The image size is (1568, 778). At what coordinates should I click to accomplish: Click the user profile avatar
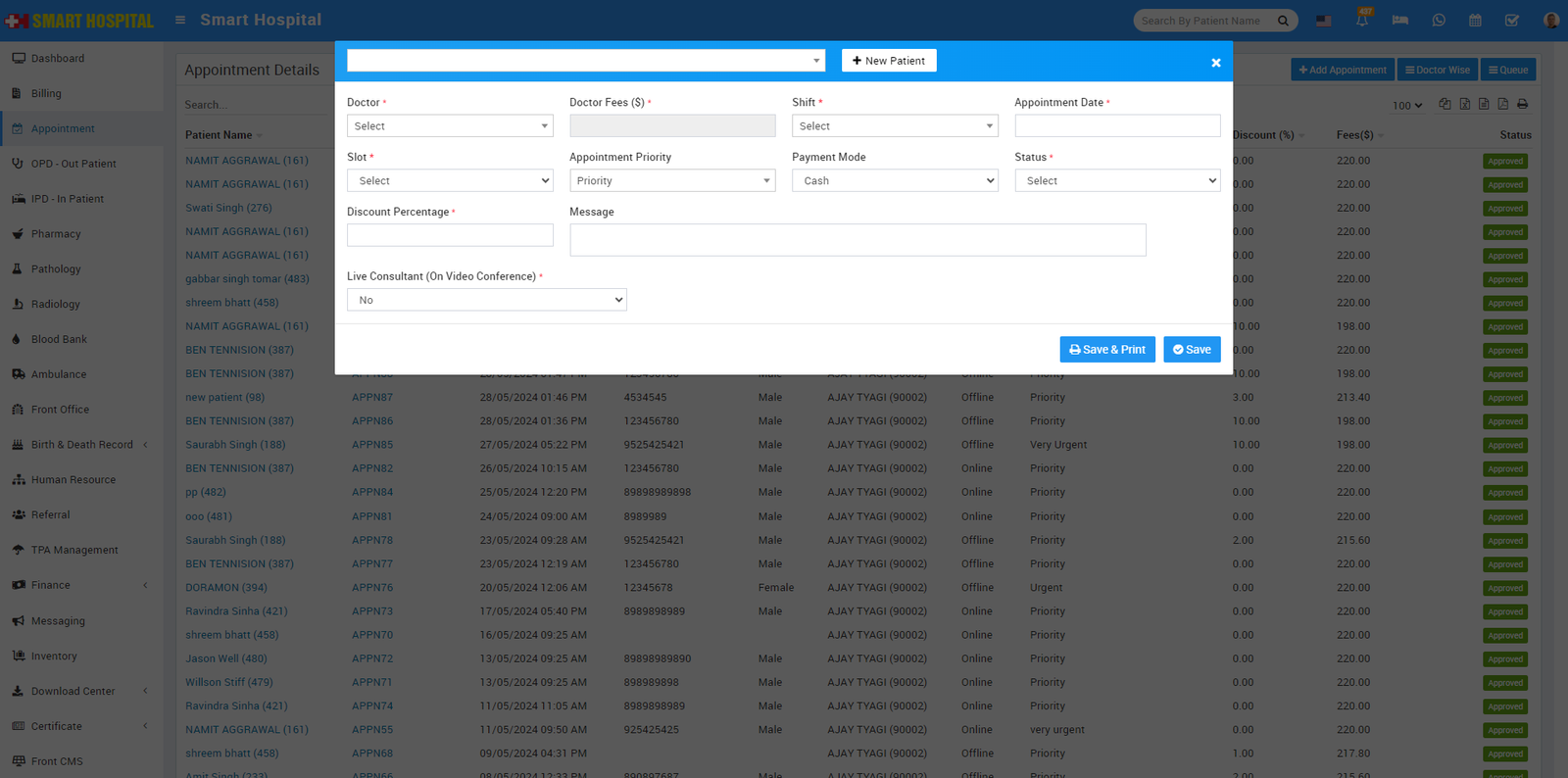point(1550,21)
